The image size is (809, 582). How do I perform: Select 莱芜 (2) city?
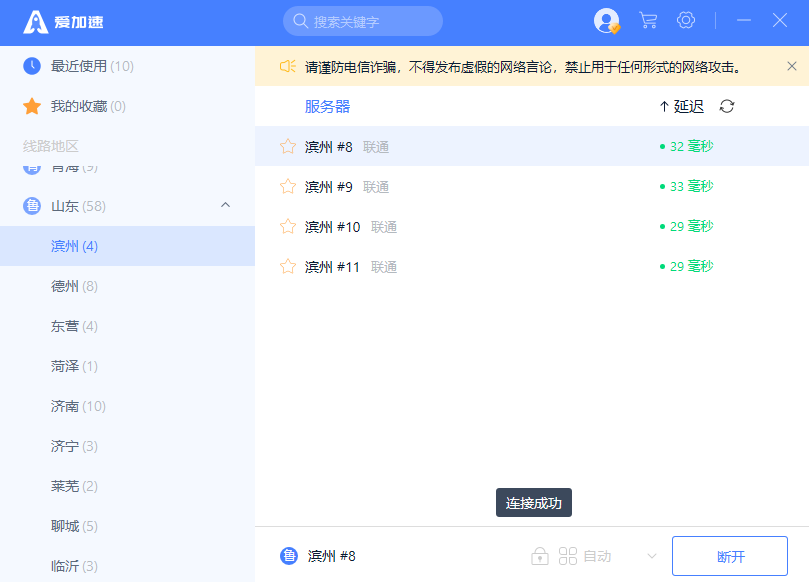[127, 486]
